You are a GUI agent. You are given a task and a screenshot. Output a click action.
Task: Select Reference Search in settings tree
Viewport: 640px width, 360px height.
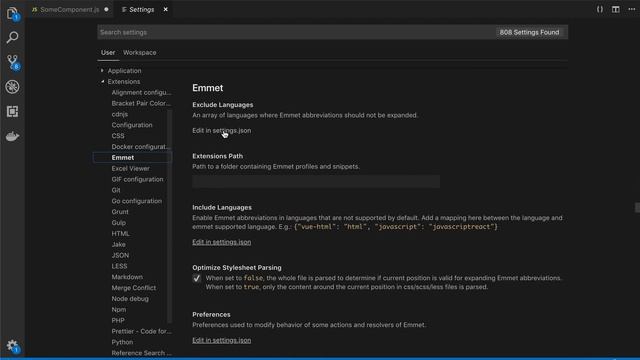pyautogui.click(x=141, y=353)
